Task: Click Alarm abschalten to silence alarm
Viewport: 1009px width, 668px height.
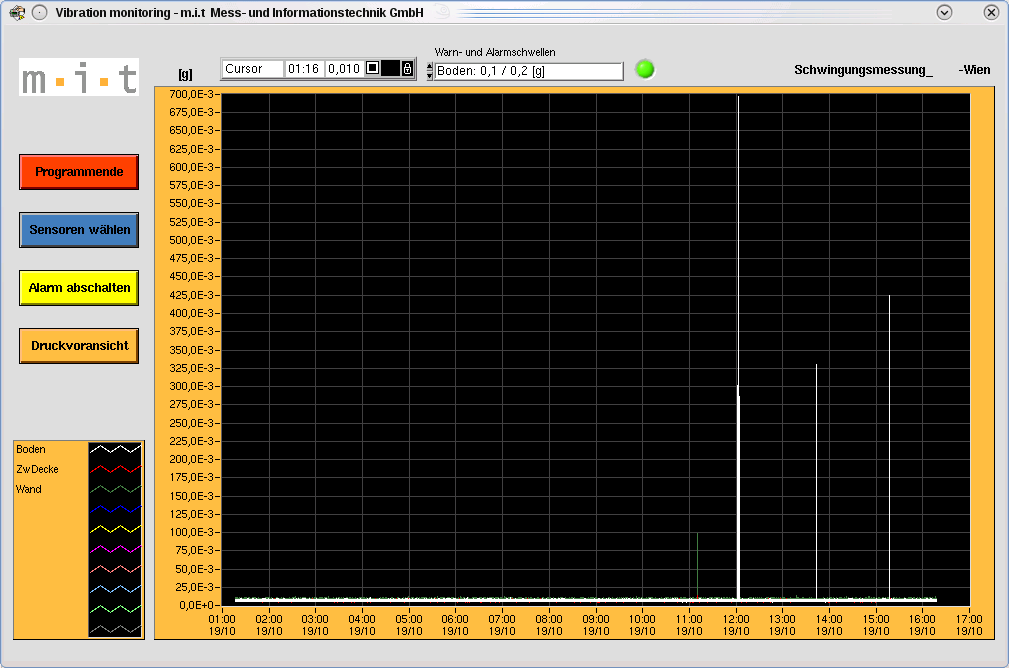Action: coord(79,288)
